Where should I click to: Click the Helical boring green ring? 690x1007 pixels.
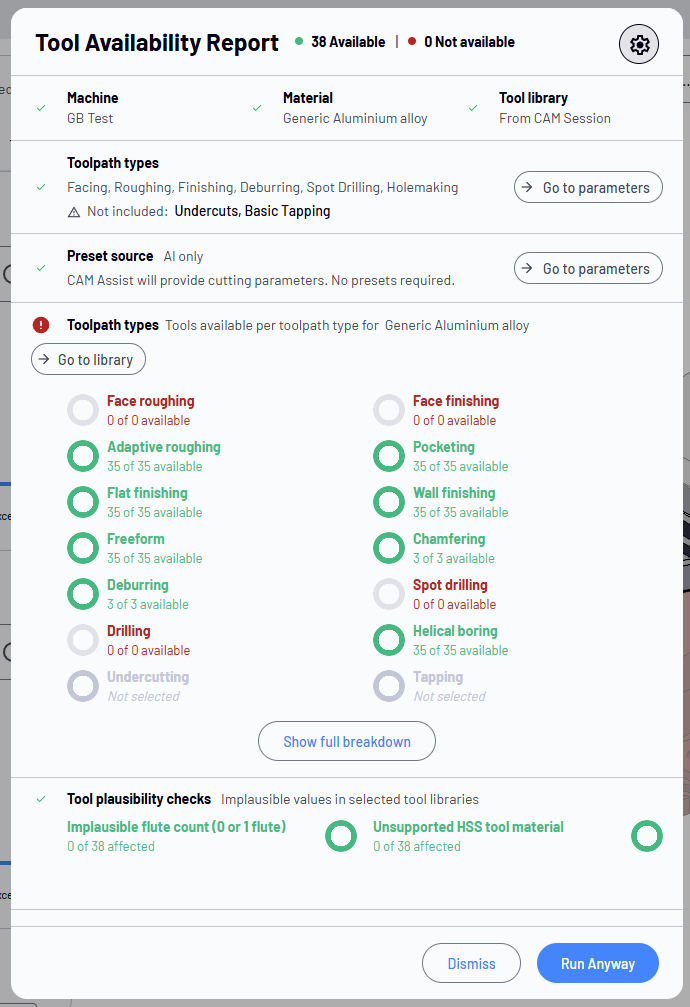[x=389, y=640]
